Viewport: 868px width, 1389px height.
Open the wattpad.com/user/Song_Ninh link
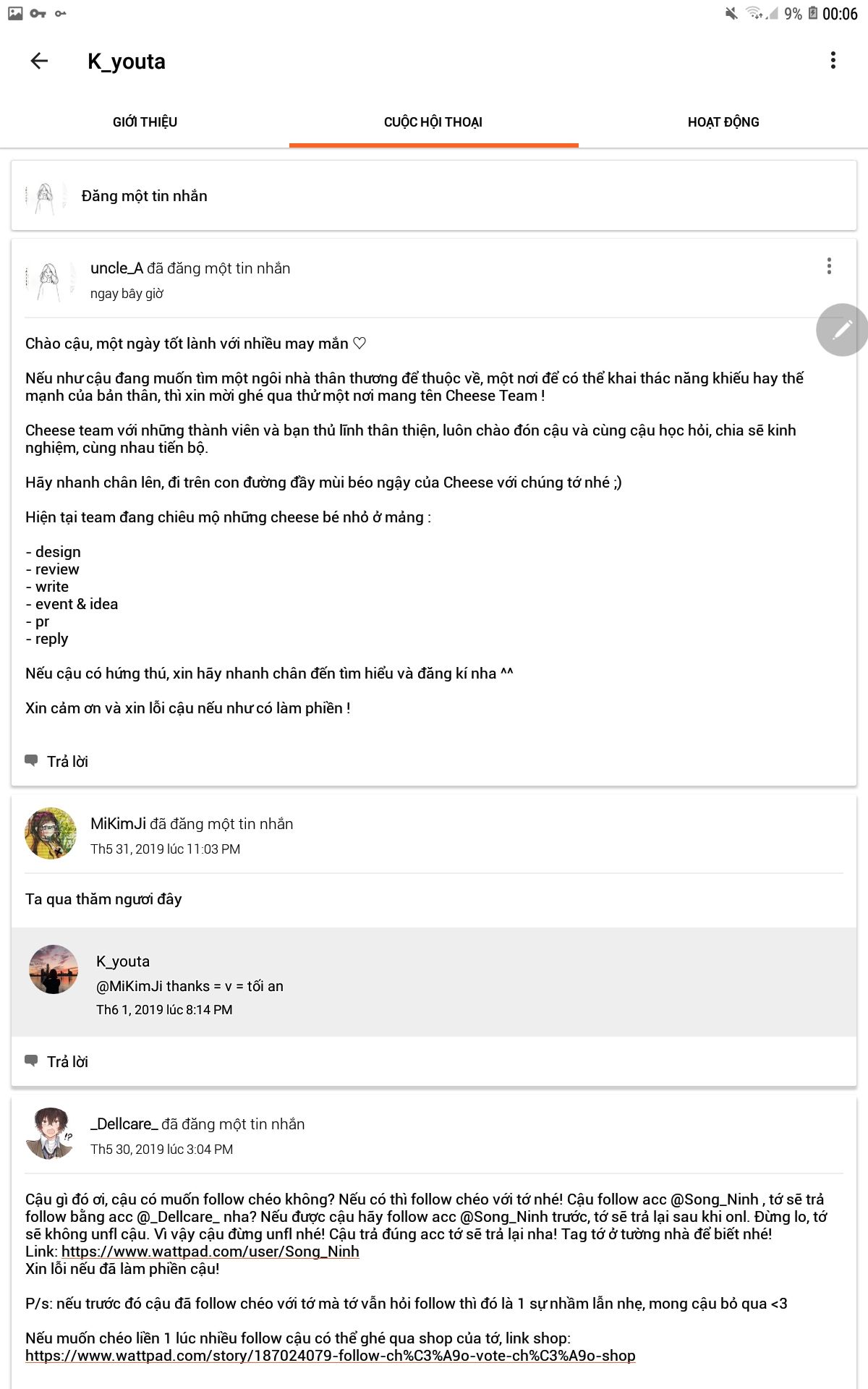[x=210, y=1252]
